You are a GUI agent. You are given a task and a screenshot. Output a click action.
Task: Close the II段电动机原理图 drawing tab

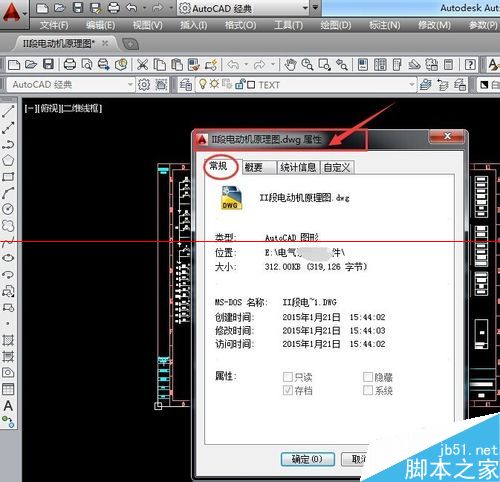point(105,43)
